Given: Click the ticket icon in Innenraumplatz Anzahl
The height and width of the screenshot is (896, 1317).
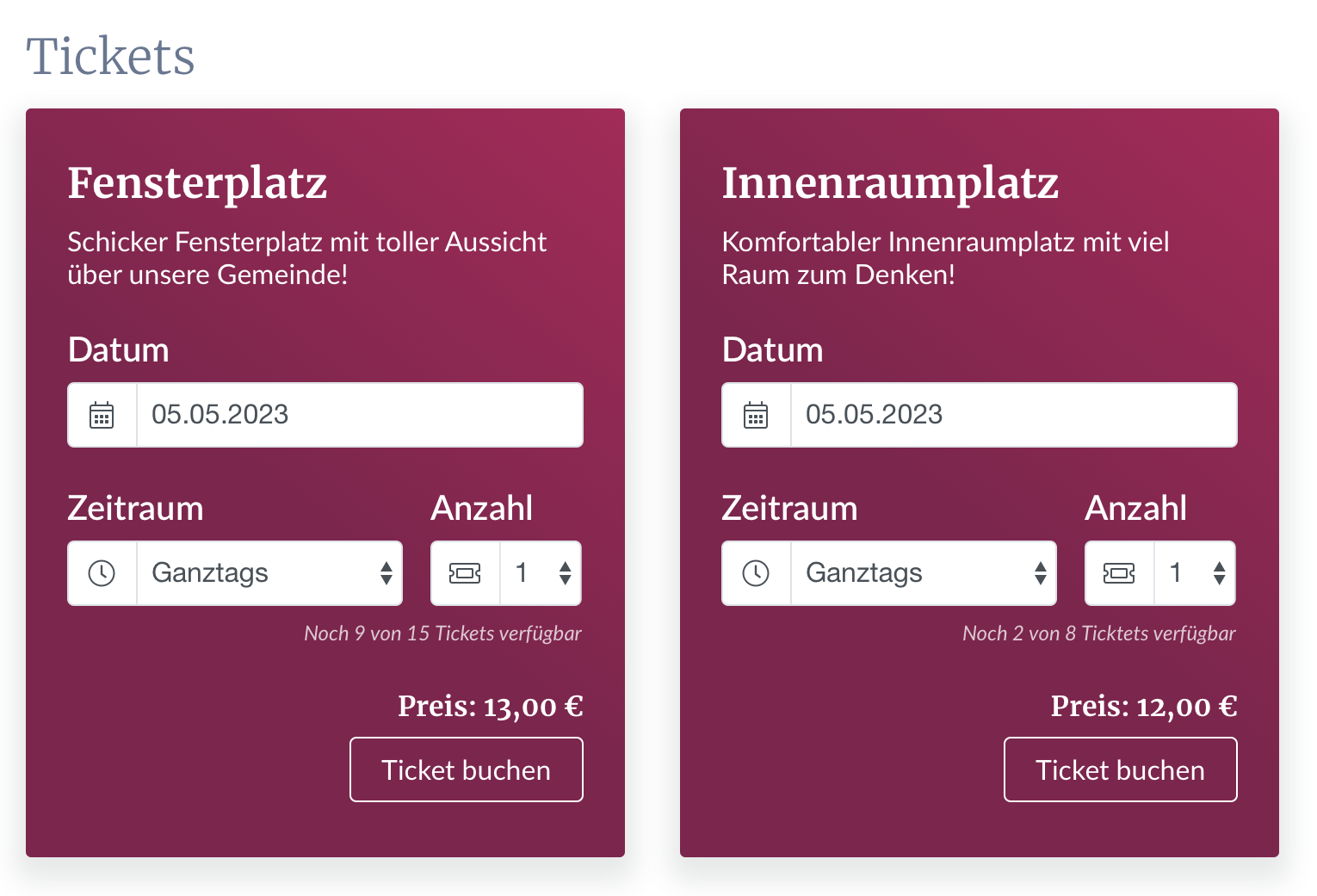Looking at the screenshot, I should coord(1119,573).
